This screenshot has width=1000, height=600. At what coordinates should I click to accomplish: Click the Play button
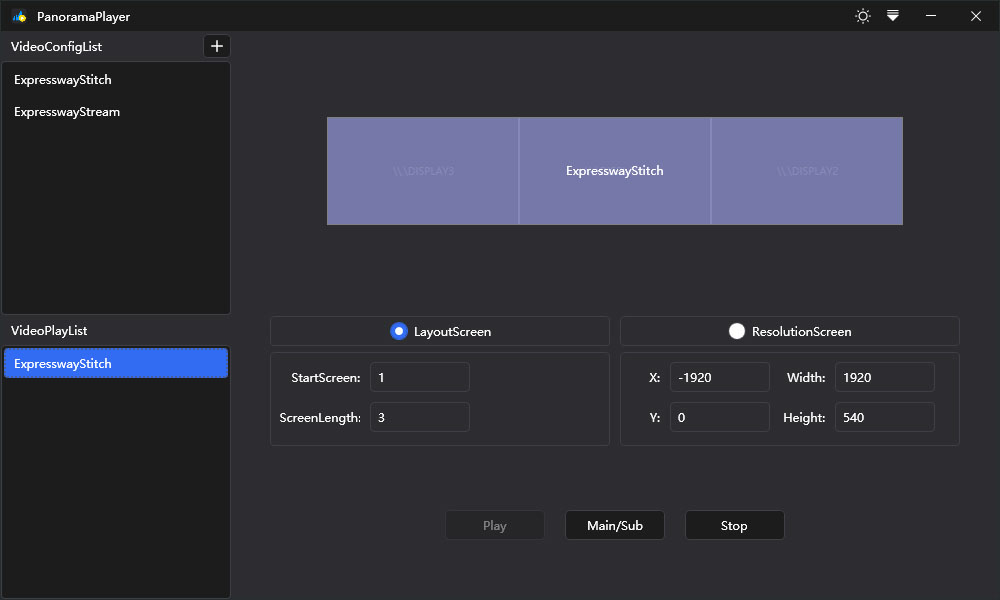pyautogui.click(x=494, y=524)
